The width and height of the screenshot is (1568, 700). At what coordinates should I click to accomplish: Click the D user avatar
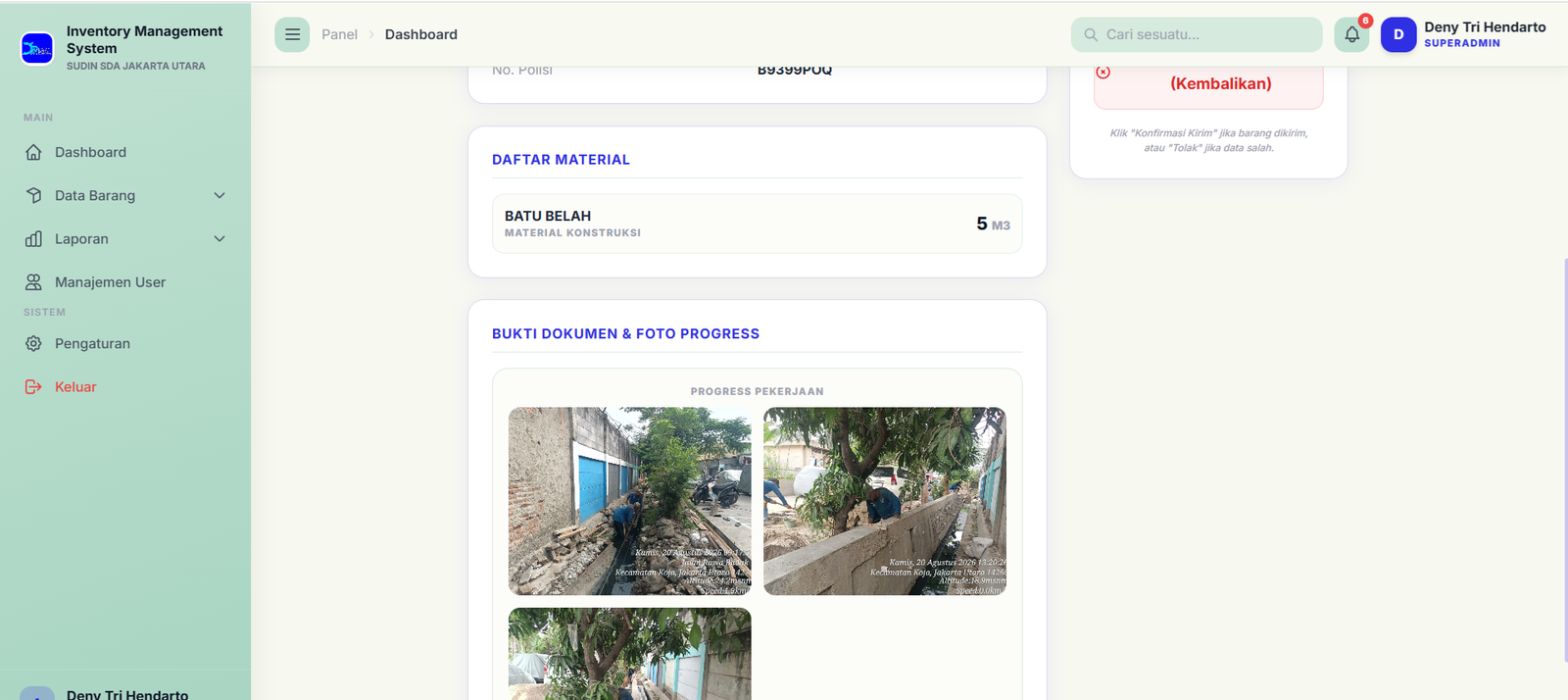[1398, 34]
